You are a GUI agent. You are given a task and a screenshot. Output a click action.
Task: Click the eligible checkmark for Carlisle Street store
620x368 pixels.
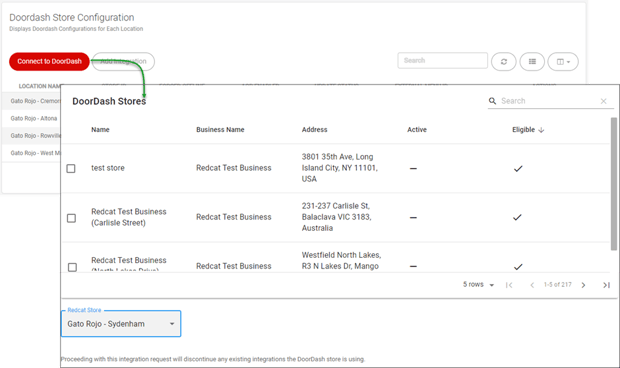[517, 217]
